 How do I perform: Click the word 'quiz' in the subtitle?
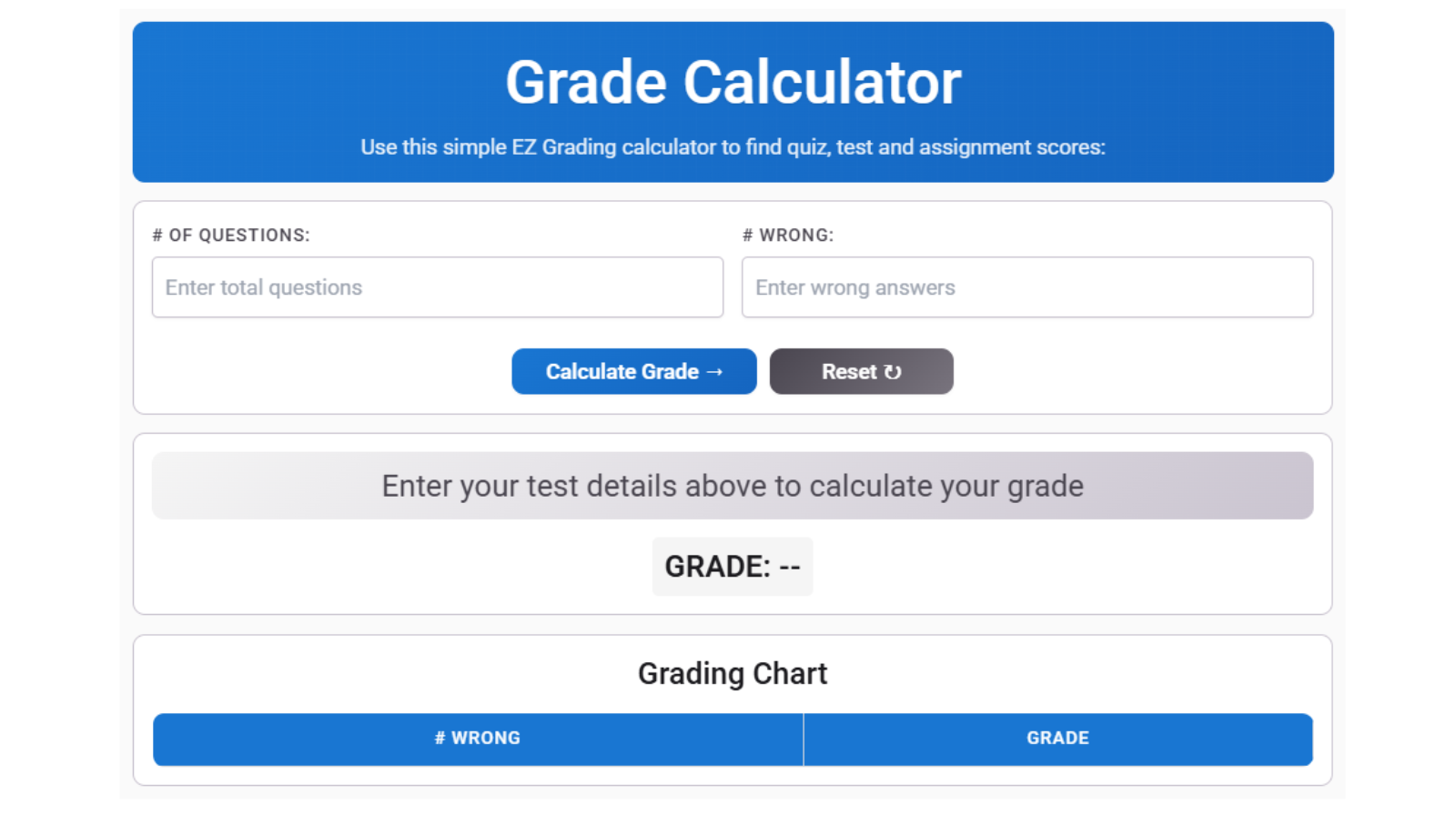[x=807, y=147]
